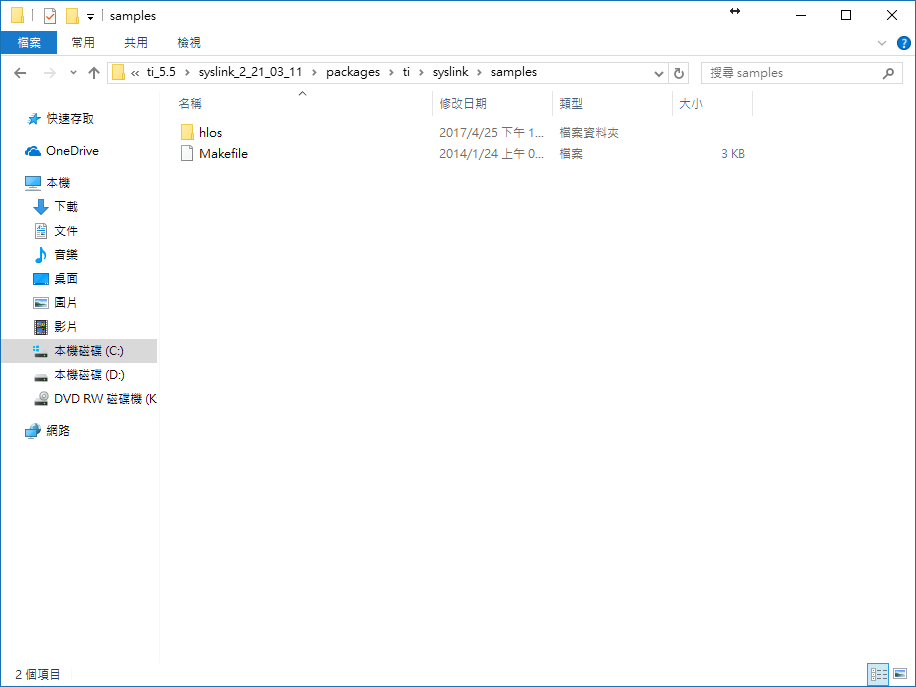Select the Makefile name text
This screenshot has width=916, height=687.
click(223, 154)
